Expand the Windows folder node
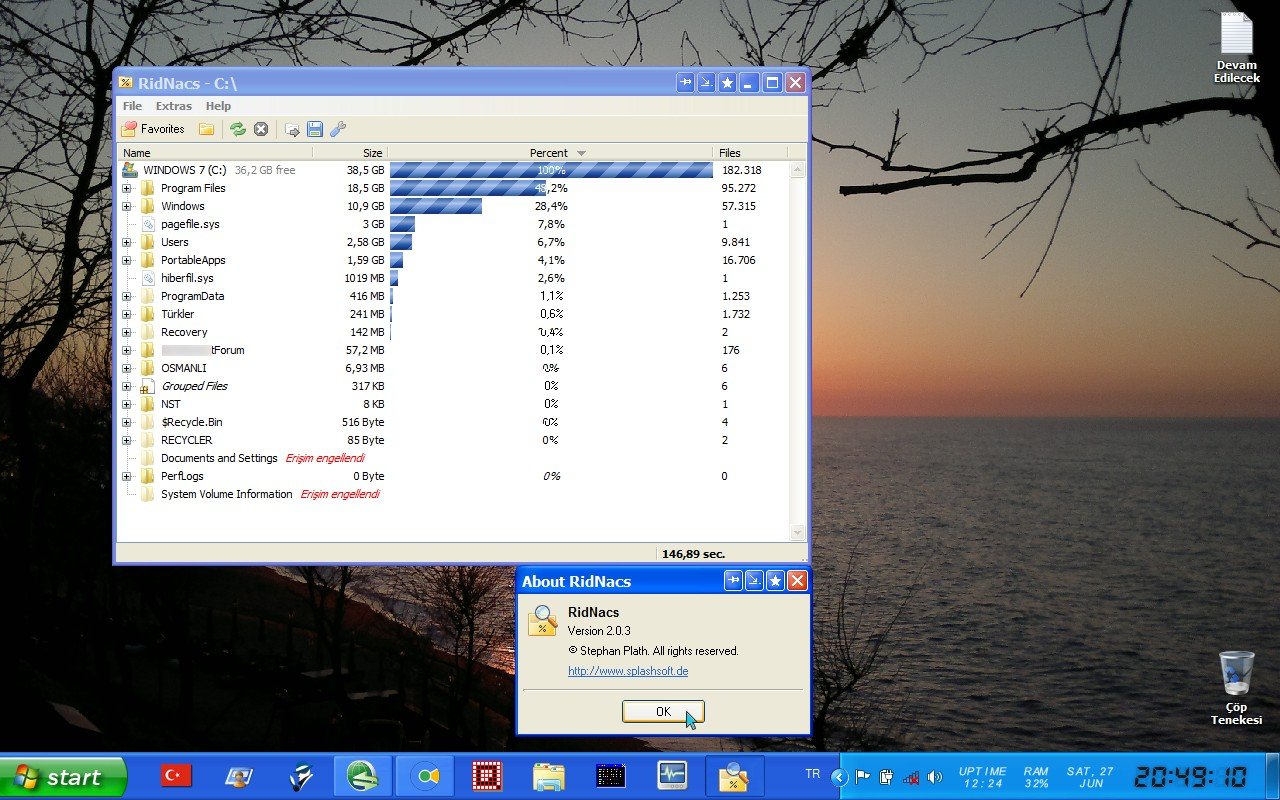Viewport: 1280px width, 800px height. [127, 206]
